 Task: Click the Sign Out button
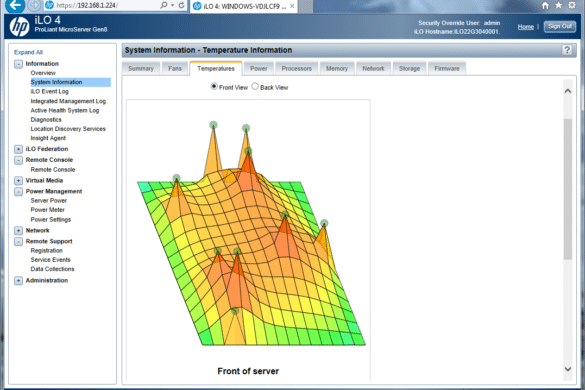560,26
